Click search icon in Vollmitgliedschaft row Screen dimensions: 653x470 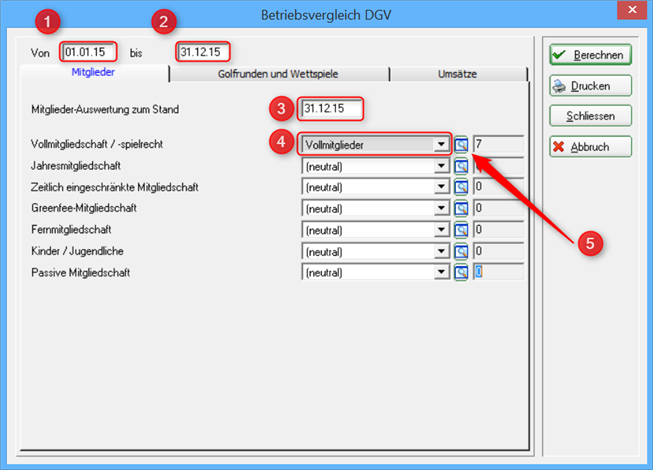[x=461, y=144]
